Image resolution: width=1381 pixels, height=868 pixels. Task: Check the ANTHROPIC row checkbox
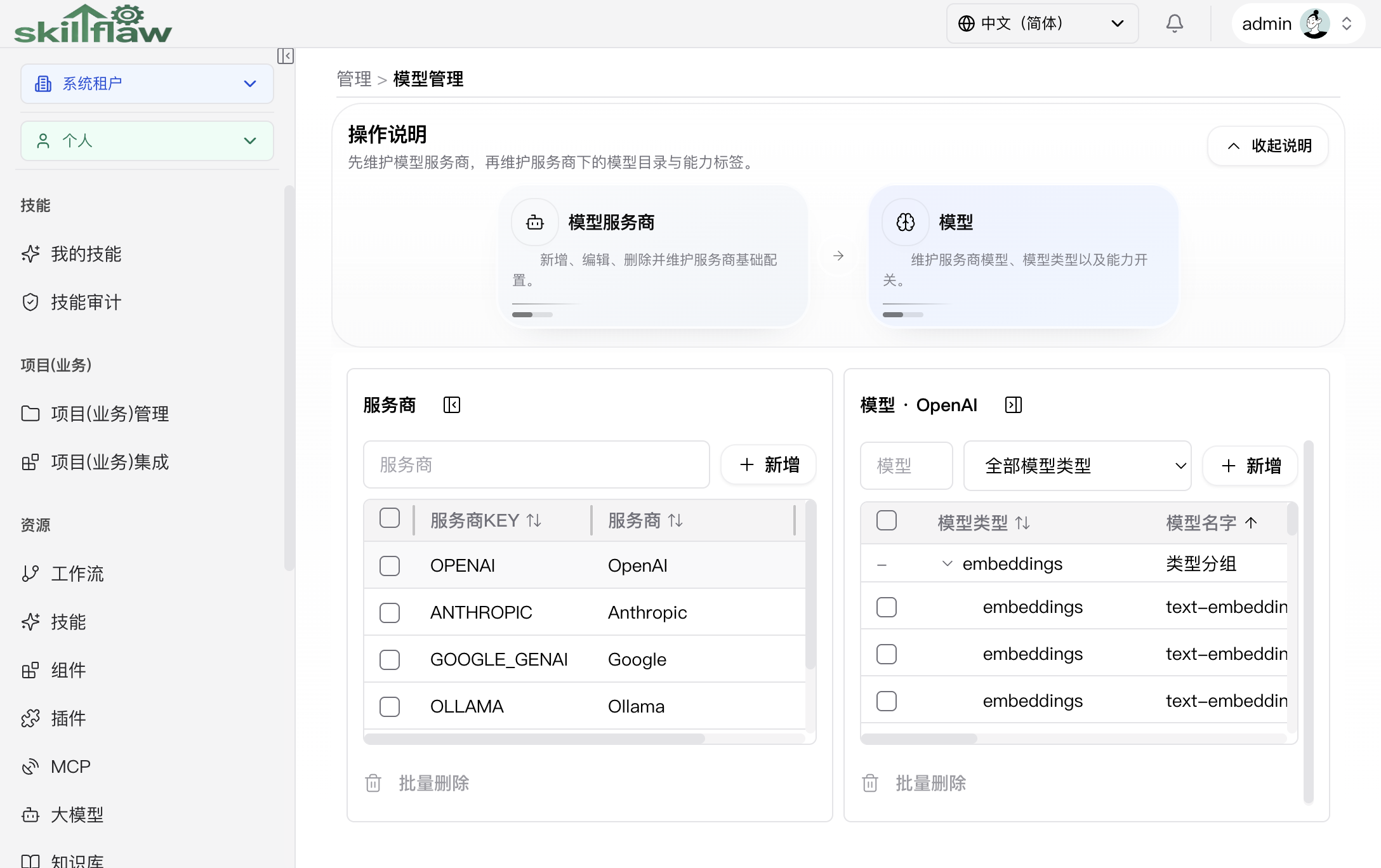click(390, 612)
